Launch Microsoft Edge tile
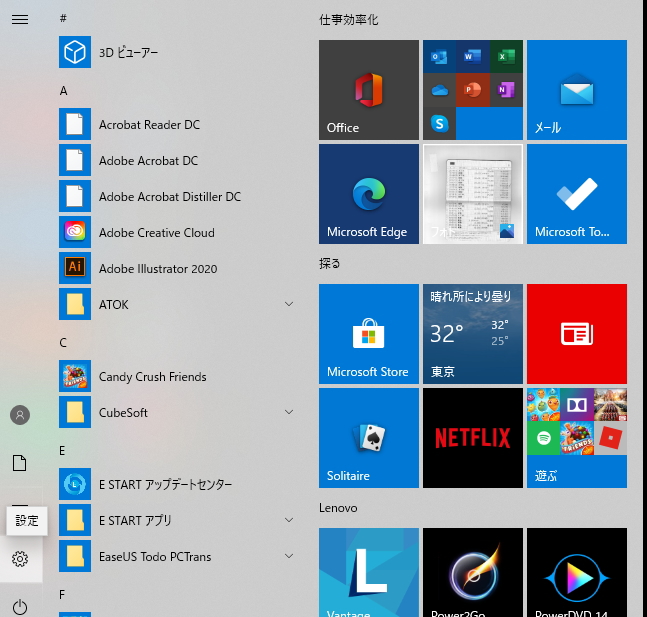 [368, 194]
